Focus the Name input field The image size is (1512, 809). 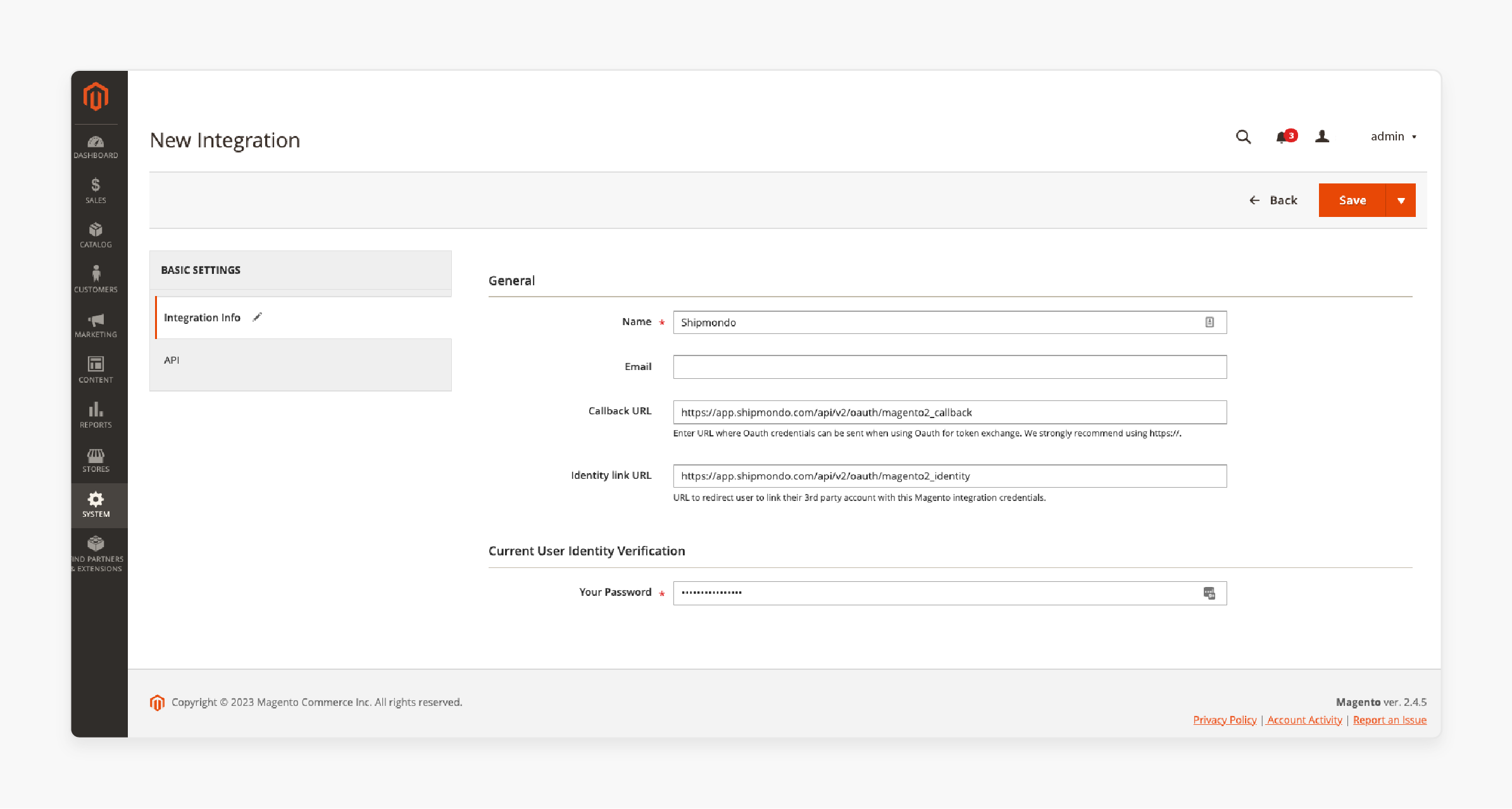click(950, 323)
